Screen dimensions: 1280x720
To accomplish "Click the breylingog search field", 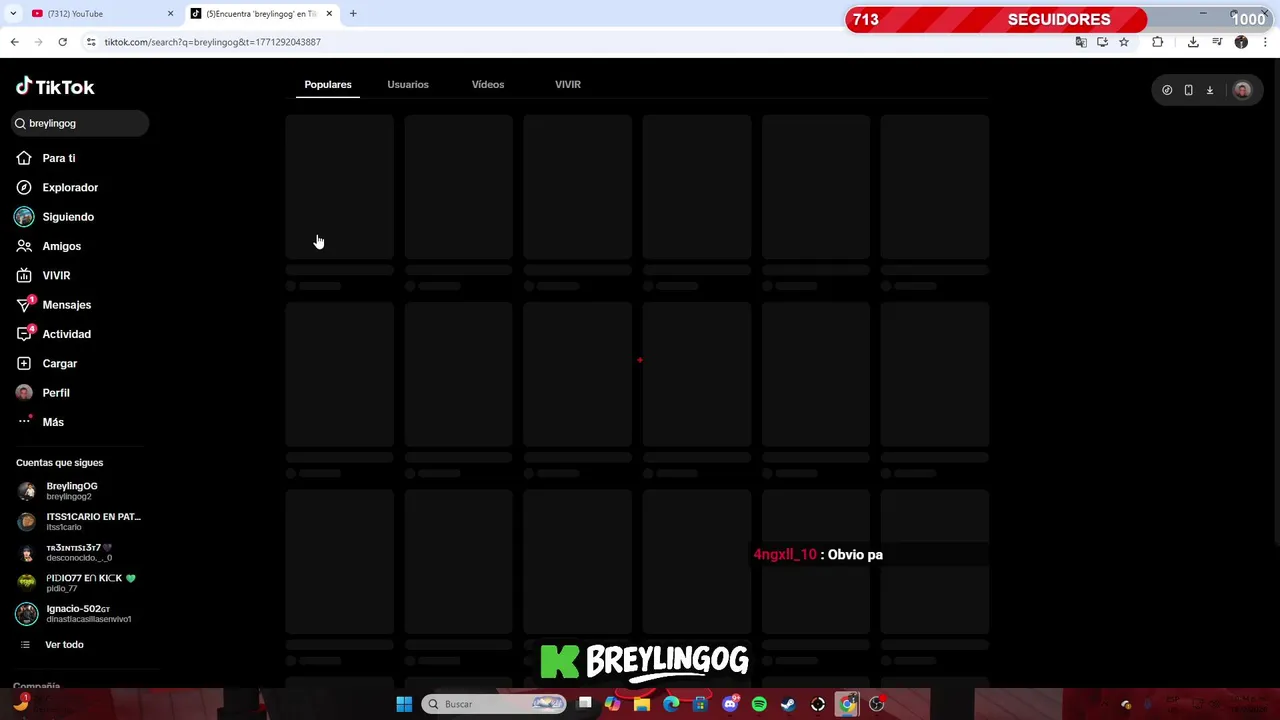I will [x=80, y=123].
